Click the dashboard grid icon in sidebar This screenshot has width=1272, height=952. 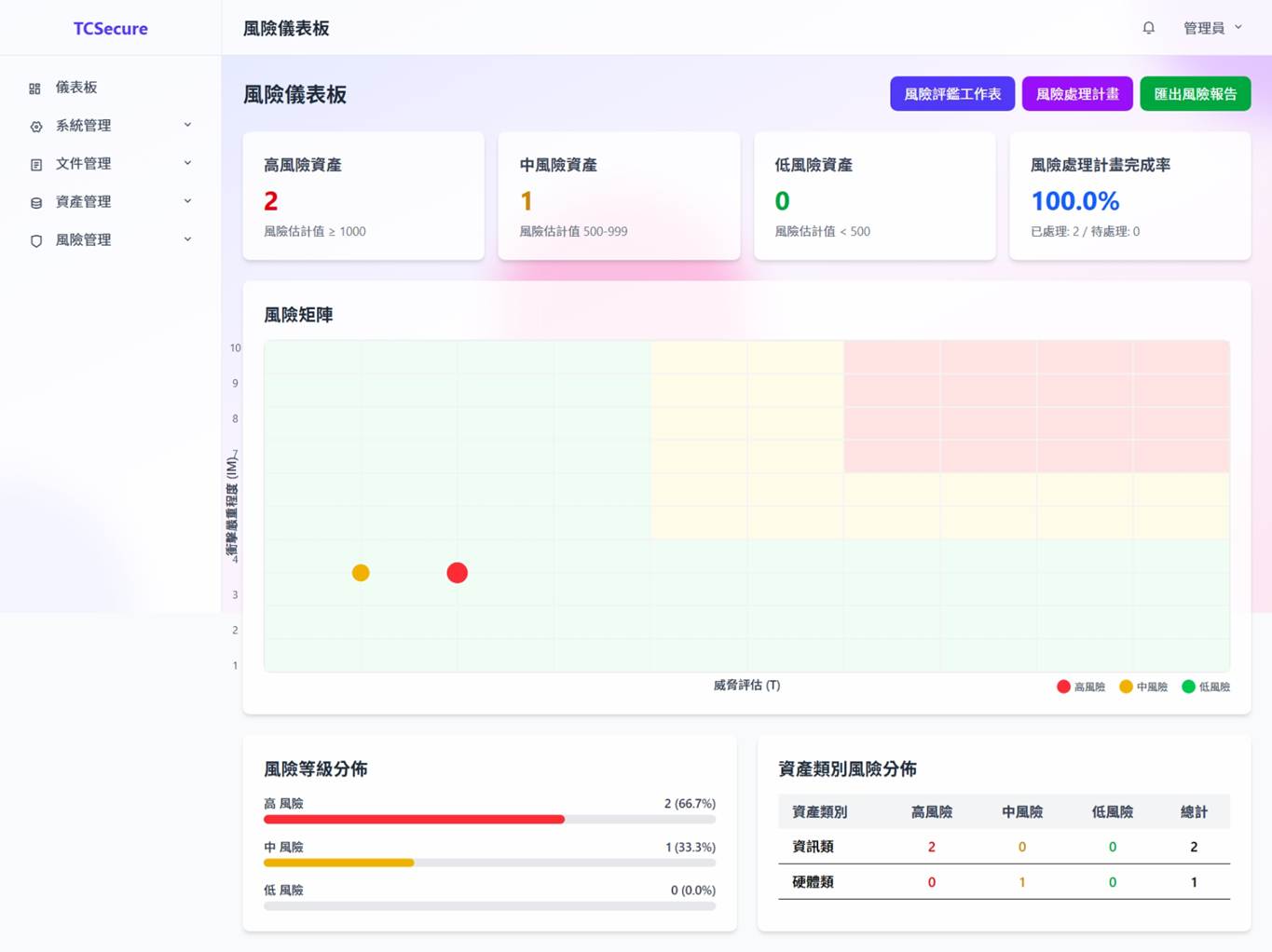[x=35, y=88]
